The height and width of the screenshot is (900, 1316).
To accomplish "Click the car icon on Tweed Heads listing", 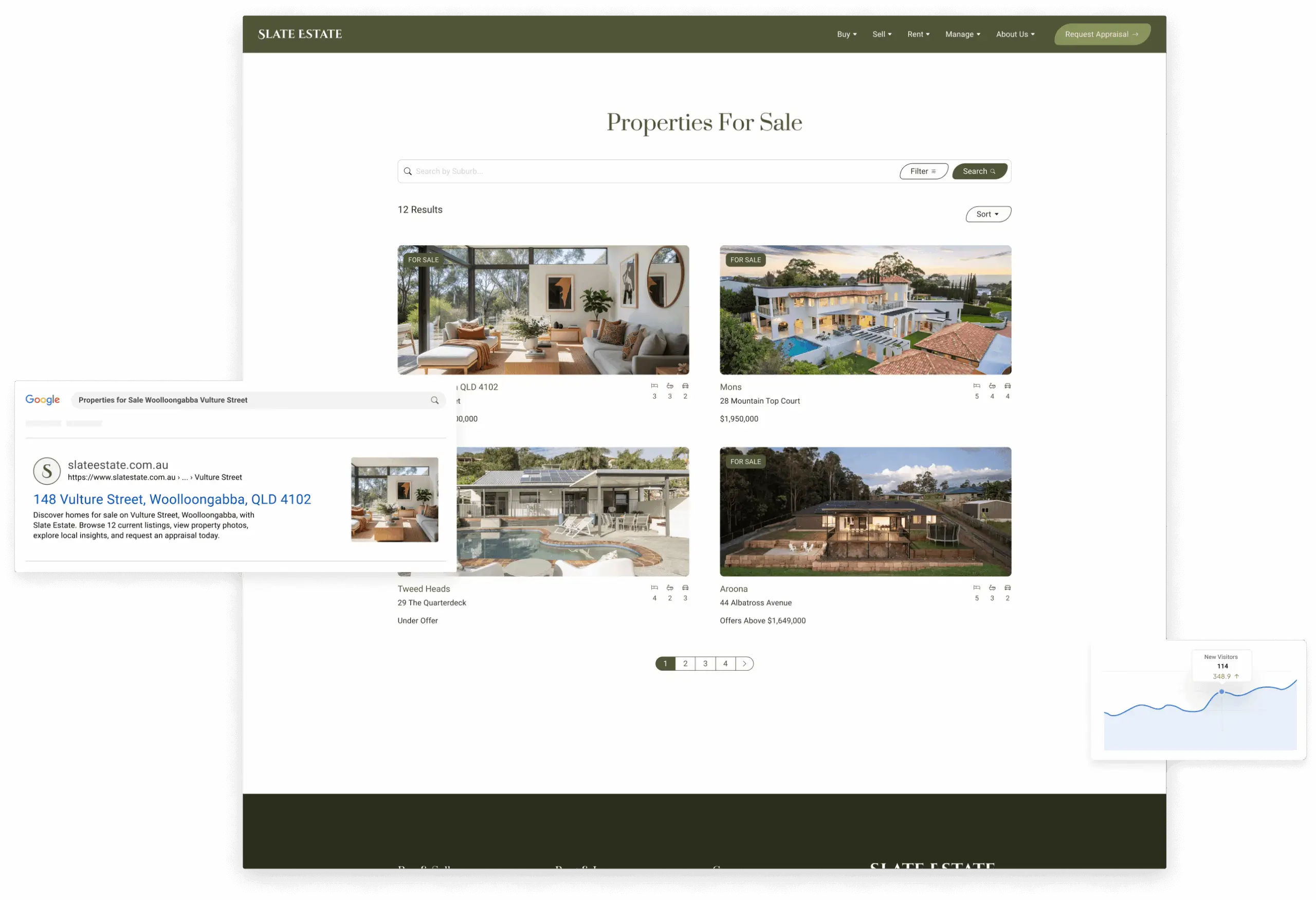I will [685, 588].
